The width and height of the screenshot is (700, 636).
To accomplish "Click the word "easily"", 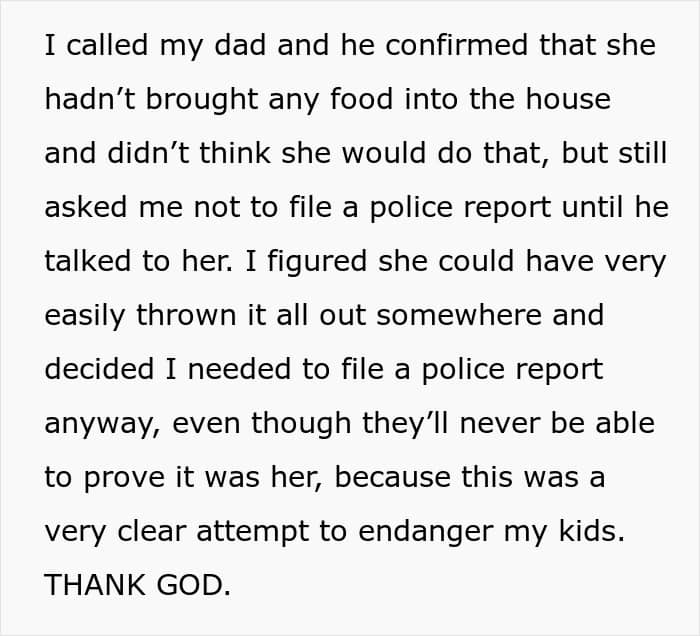I will 82,315.
